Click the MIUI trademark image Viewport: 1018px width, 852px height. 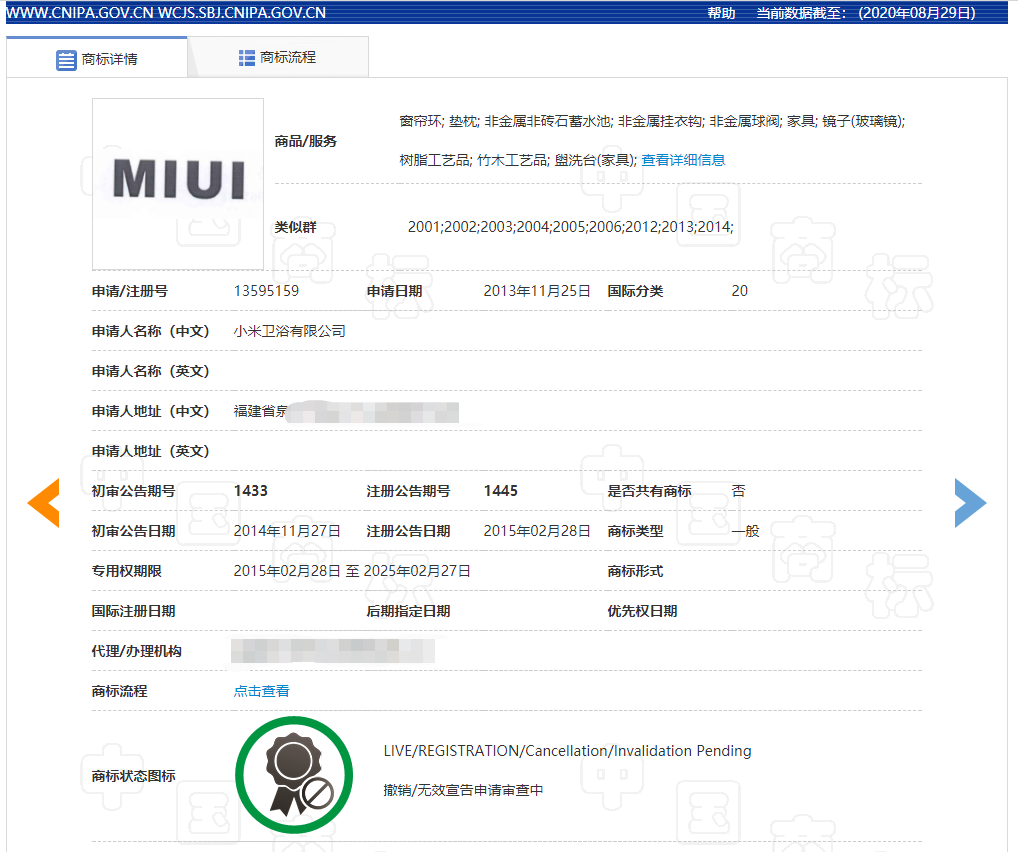[x=178, y=184]
